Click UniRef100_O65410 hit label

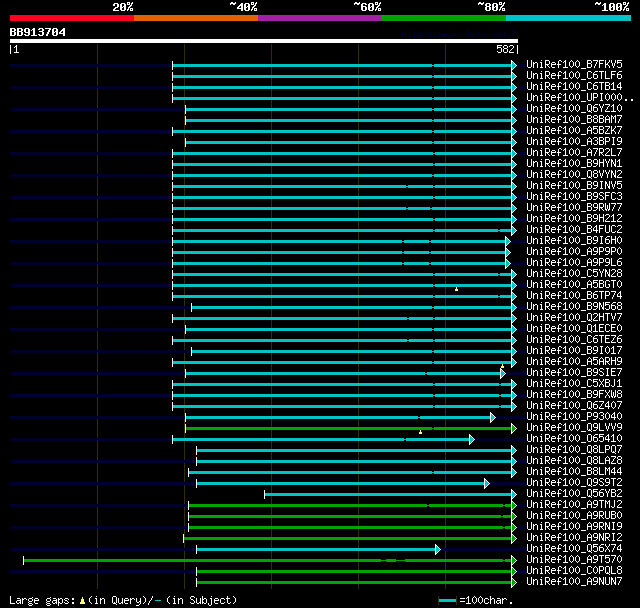(574, 439)
